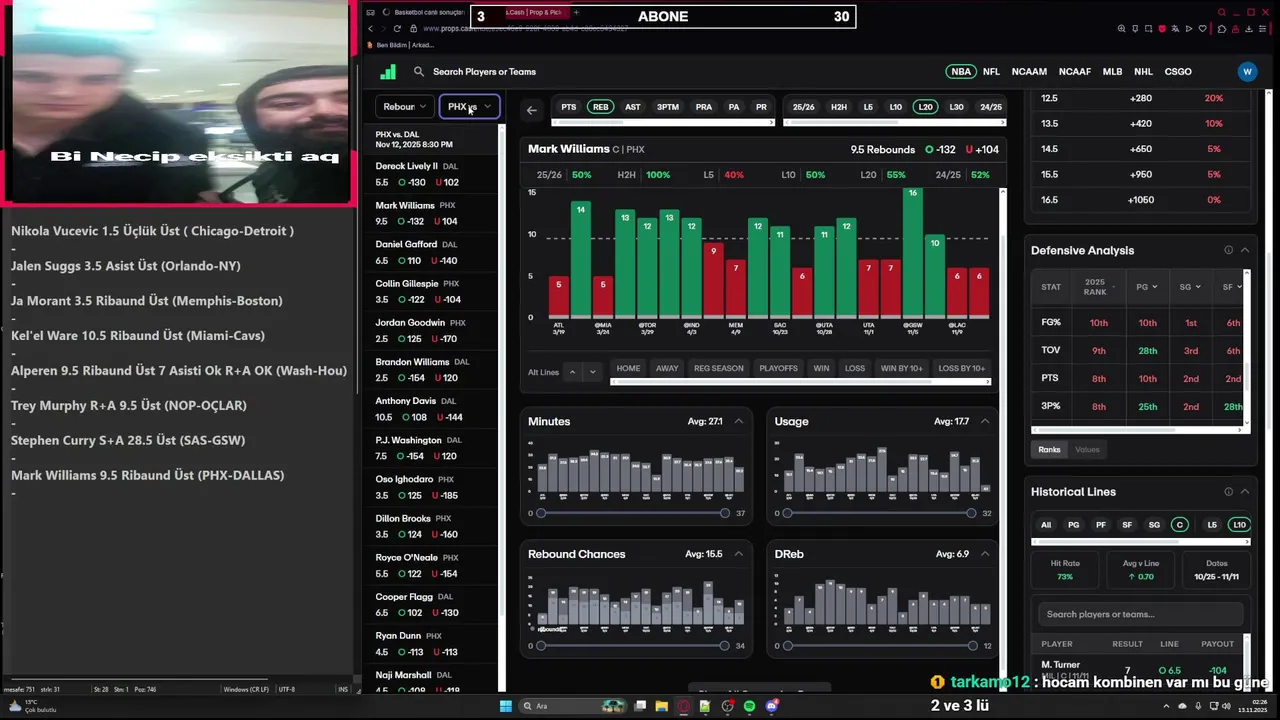Select the H2H range tab

click(x=839, y=107)
